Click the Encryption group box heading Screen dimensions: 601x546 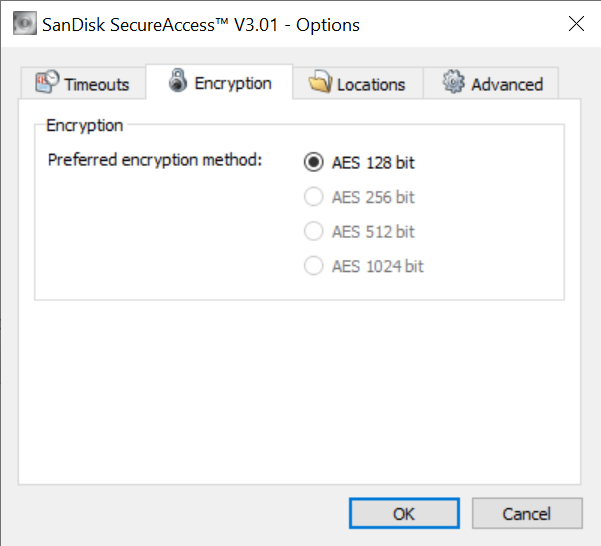(84, 126)
